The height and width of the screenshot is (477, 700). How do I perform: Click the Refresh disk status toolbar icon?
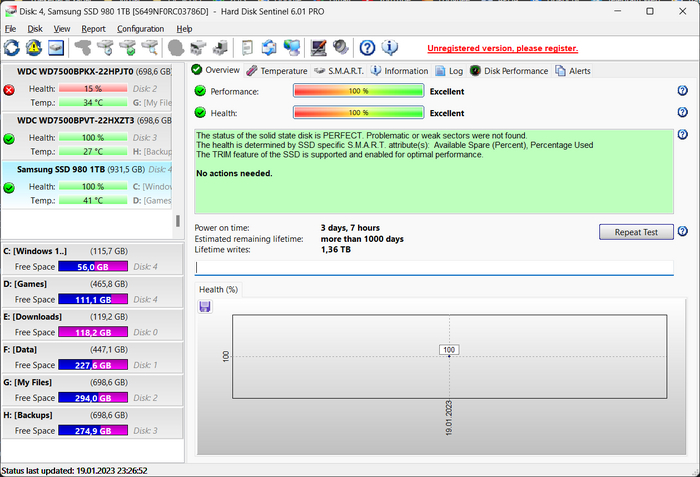pyautogui.click(x=12, y=48)
